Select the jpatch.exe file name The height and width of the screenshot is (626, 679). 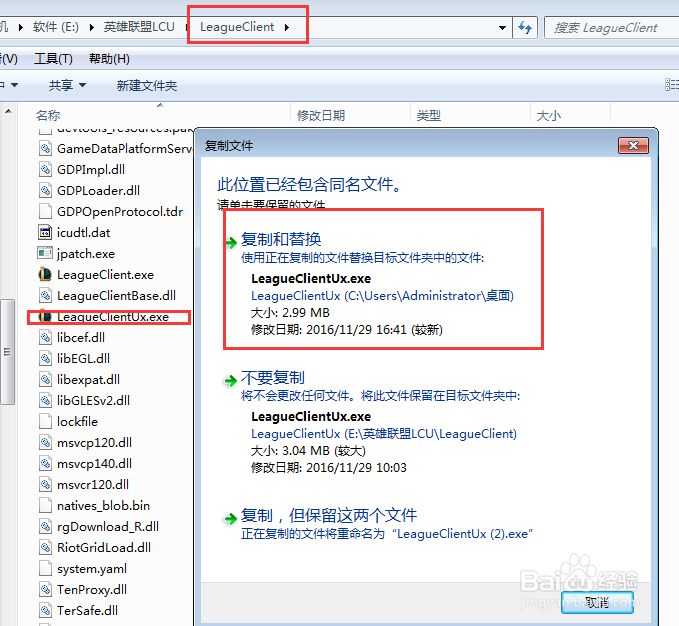click(86, 253)
